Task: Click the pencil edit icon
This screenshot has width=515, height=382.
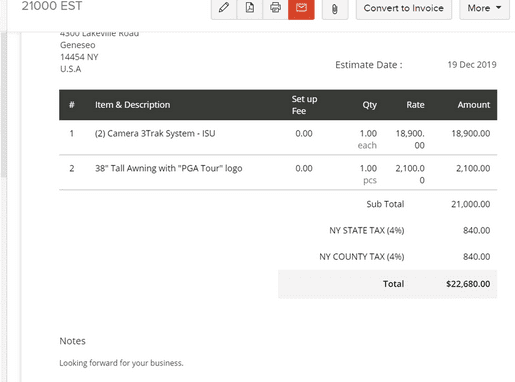Action: pos(224,8)
